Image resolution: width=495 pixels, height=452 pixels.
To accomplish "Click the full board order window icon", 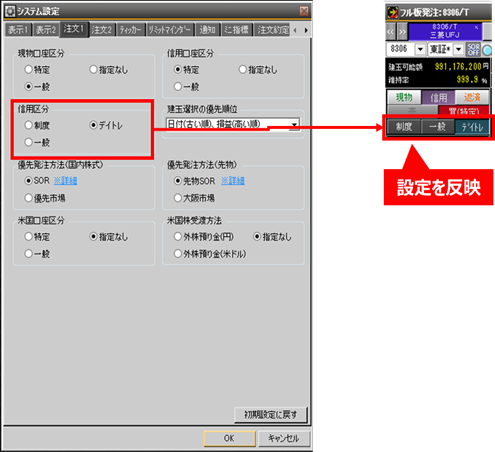I will click(392, 13).
